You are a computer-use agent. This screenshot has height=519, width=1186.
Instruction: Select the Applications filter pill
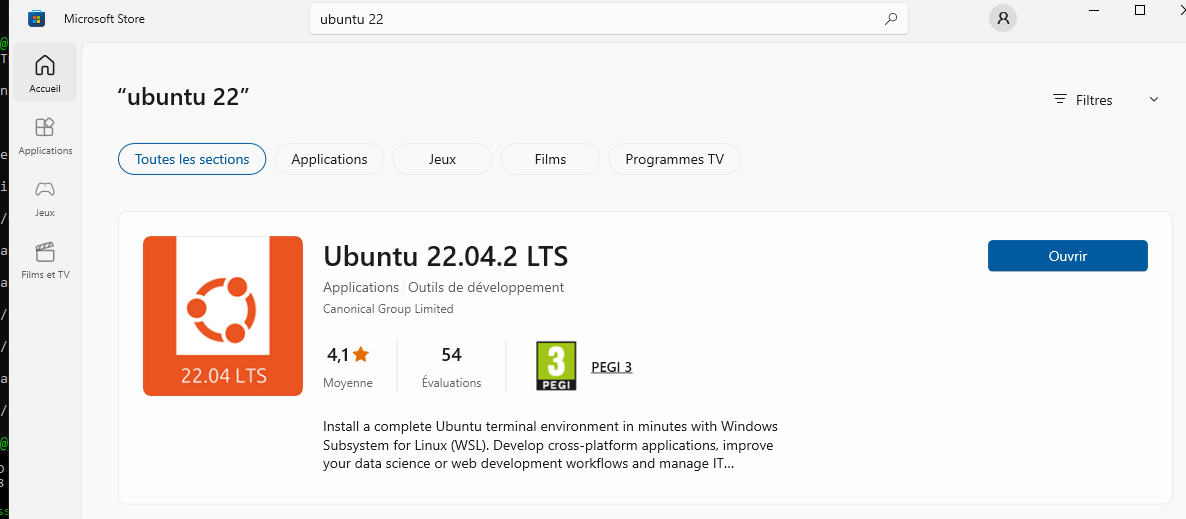tap(329, 159)
